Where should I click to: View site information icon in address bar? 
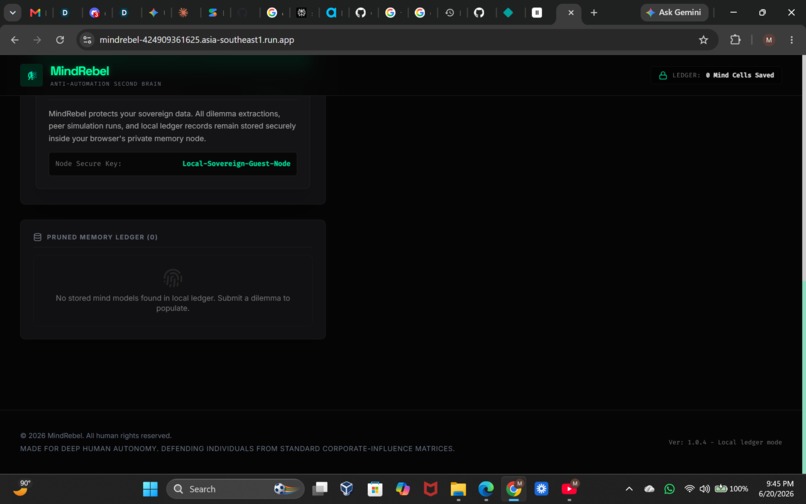point(87,40)
